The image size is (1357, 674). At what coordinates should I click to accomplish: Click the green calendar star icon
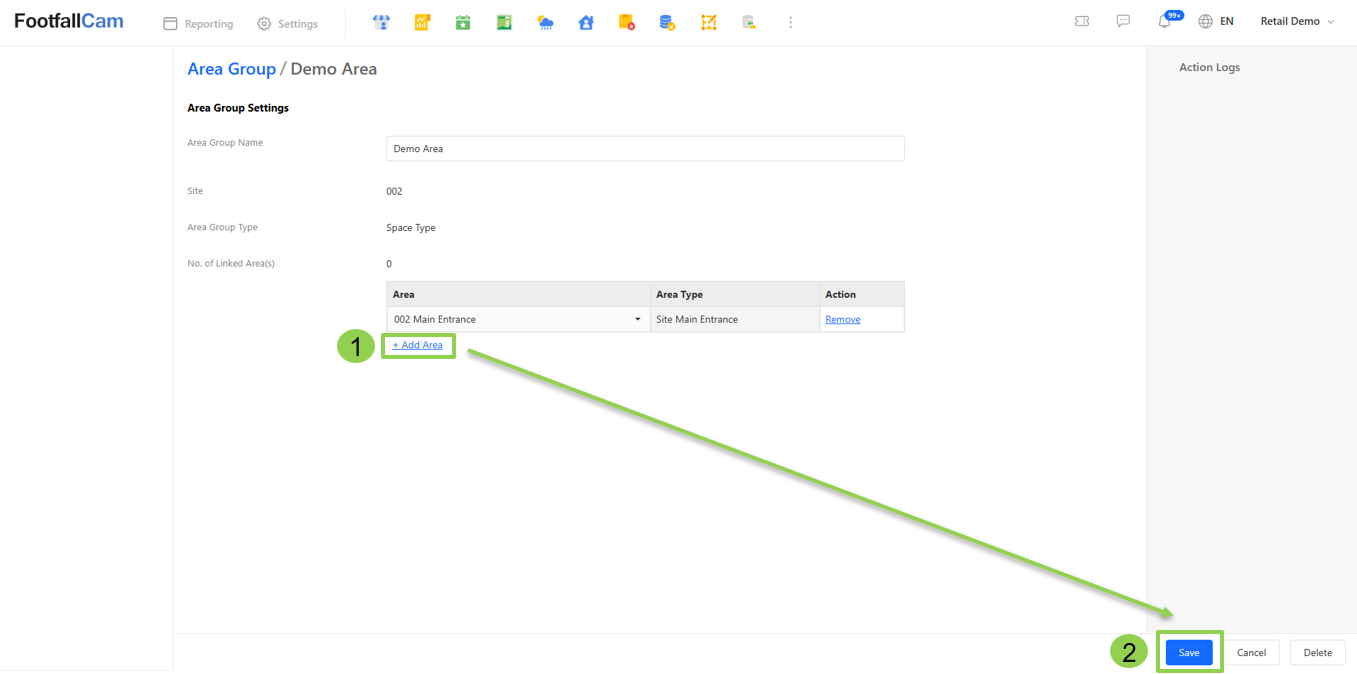click(x=463, y=22)
